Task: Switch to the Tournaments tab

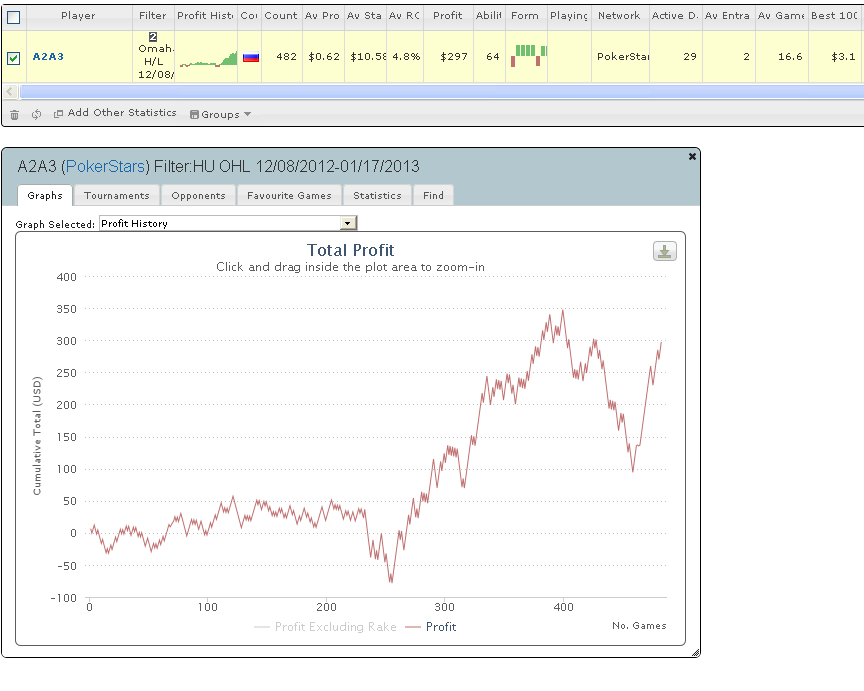Action: tap(117, 196)
